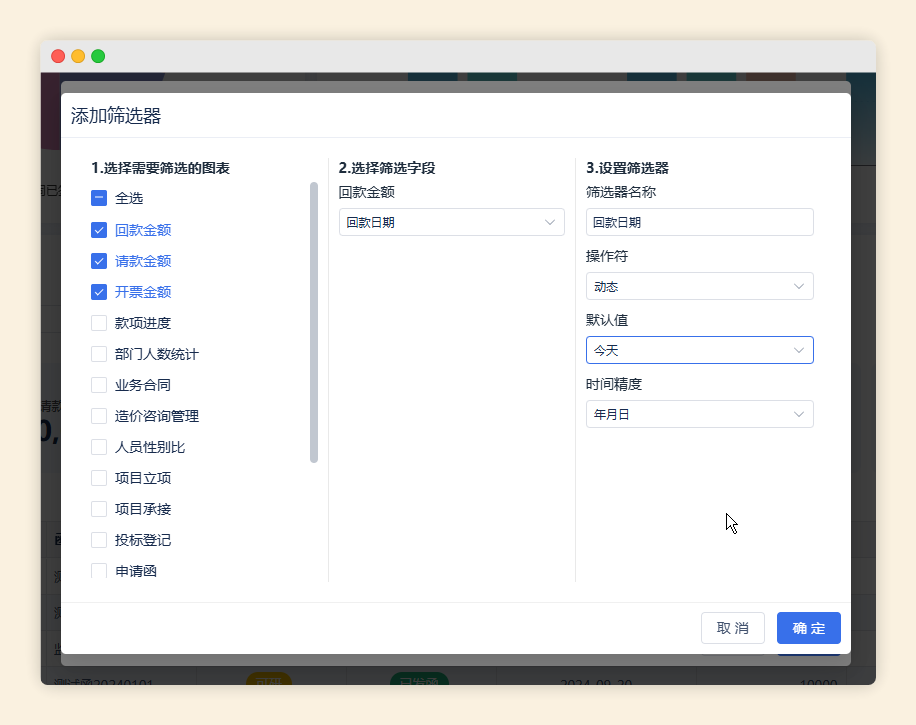916x725 pixels.
Task: Select the 项目立项 checkbox
Action: click(99, 478)
